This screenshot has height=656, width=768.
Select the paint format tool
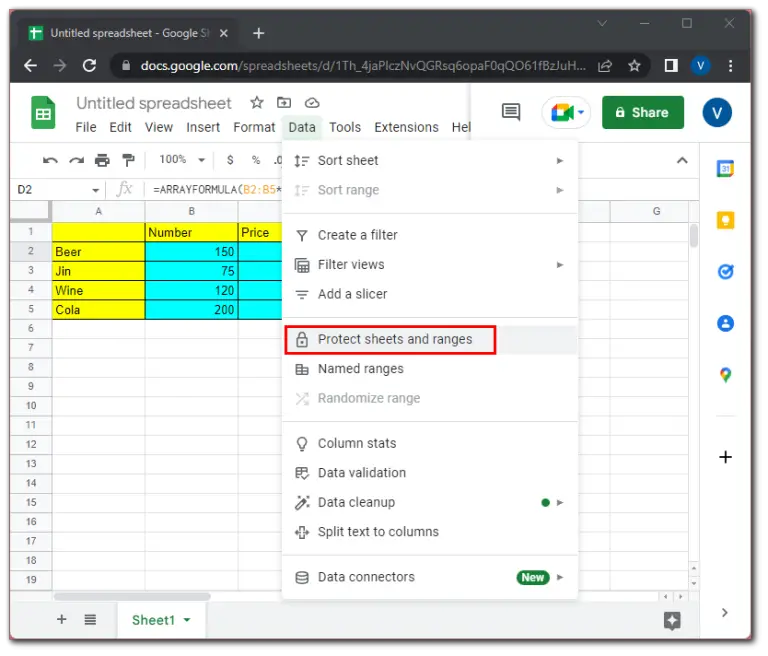coord(128,160)
